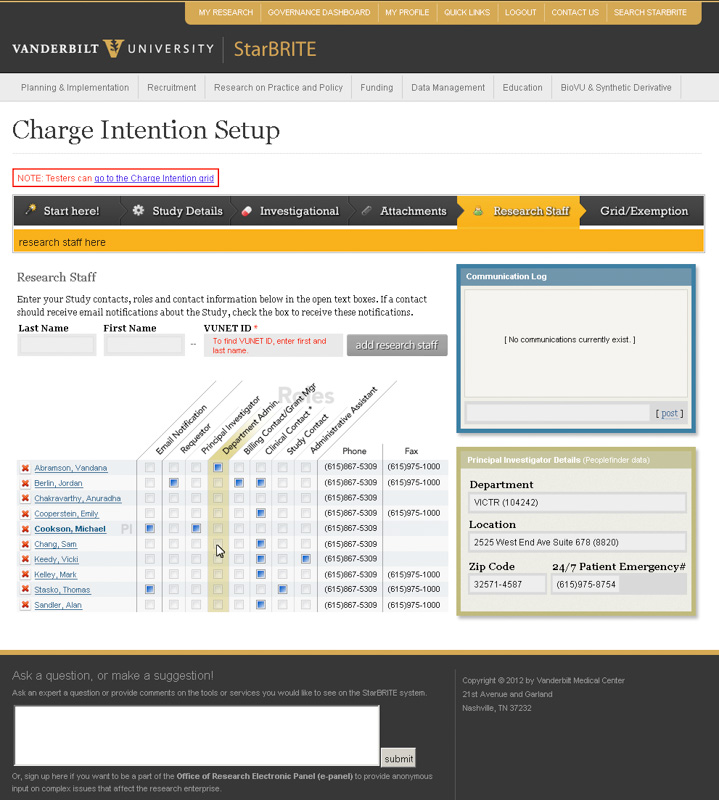Open BioVU & Synthetic Derivative menu
Image resolution: width=719 pixels, height=800 pixels.
[x=616, y=87]
